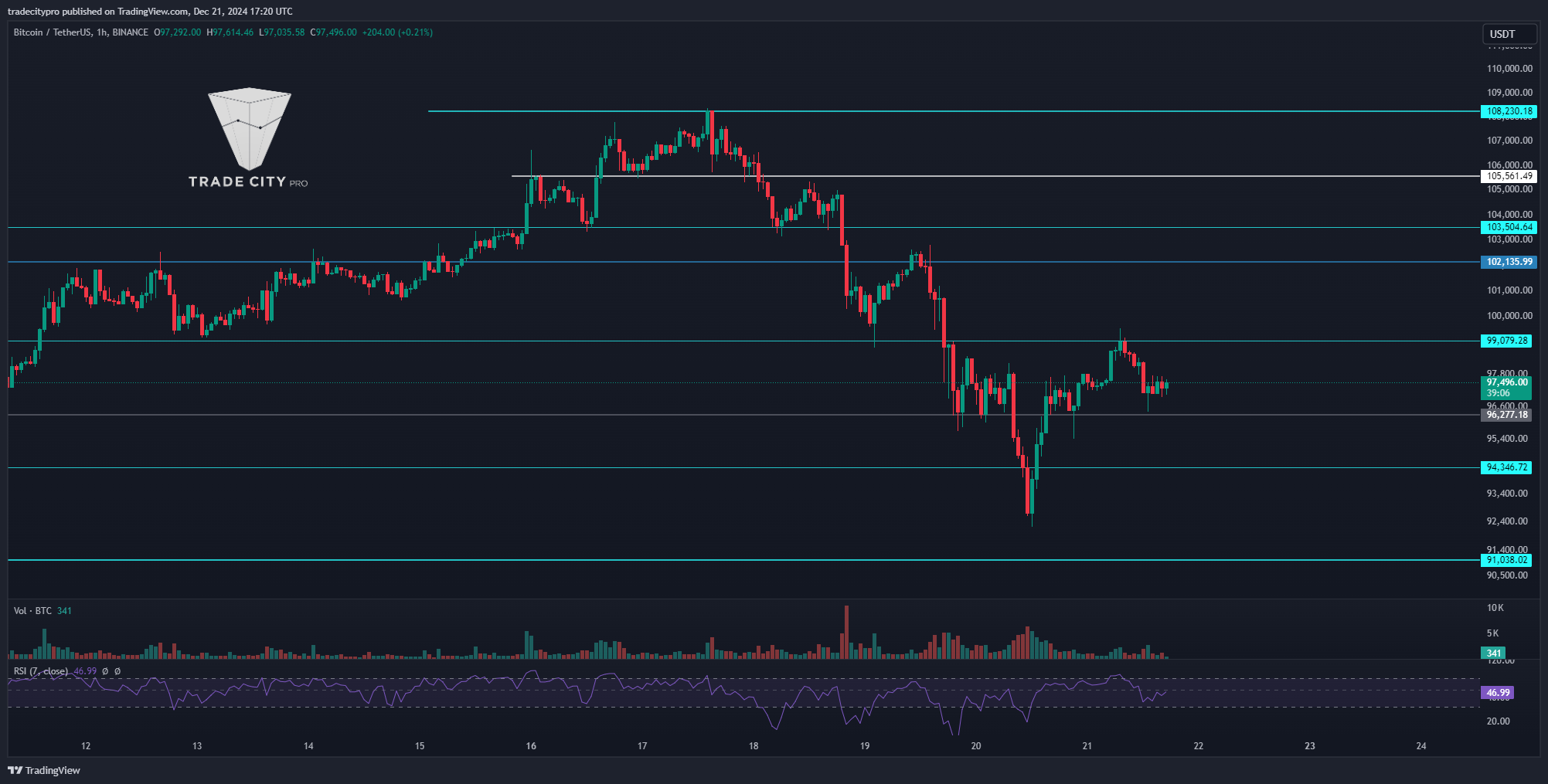Click the 102,135.99 price level label

1509,262
